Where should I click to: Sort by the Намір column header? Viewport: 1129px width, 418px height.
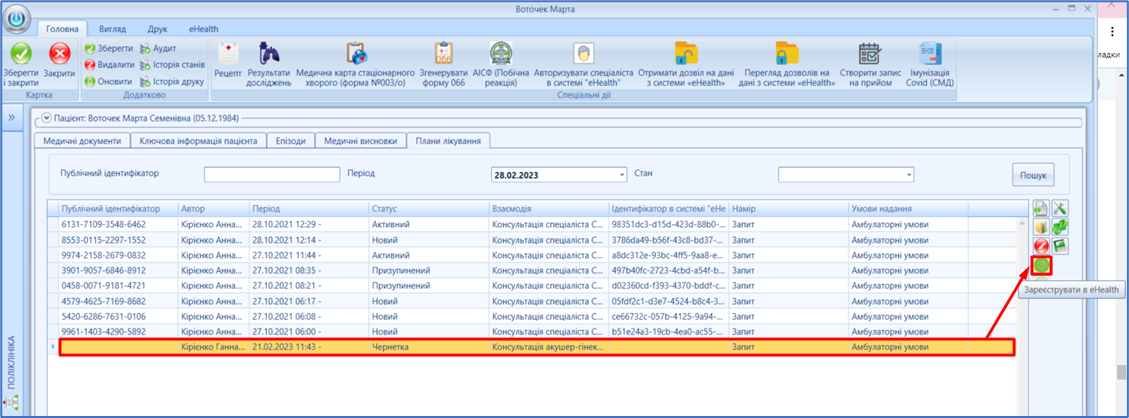(788, 209)
